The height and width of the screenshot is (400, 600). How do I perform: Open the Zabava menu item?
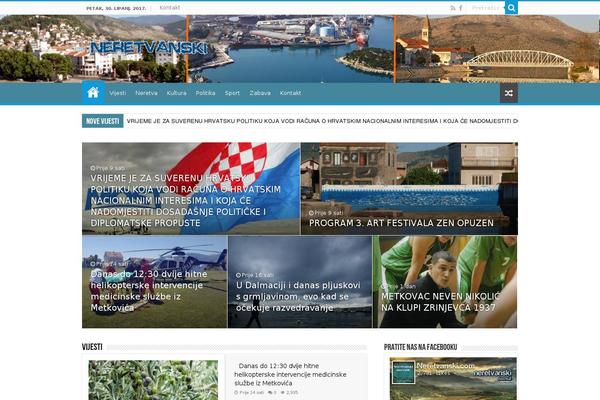click(260, 93)
